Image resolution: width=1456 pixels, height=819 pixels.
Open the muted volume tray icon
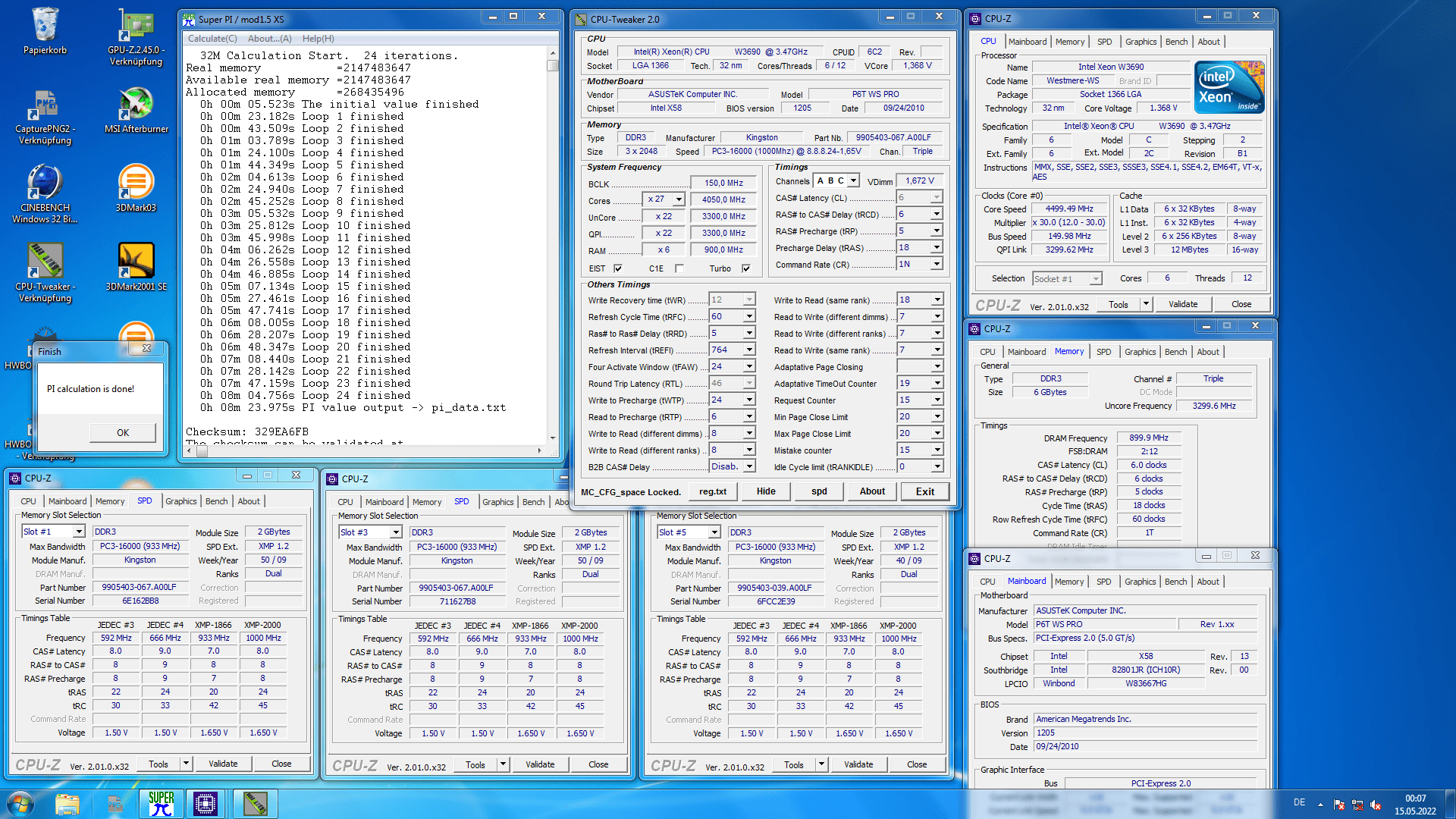(x=1376, y=805)
